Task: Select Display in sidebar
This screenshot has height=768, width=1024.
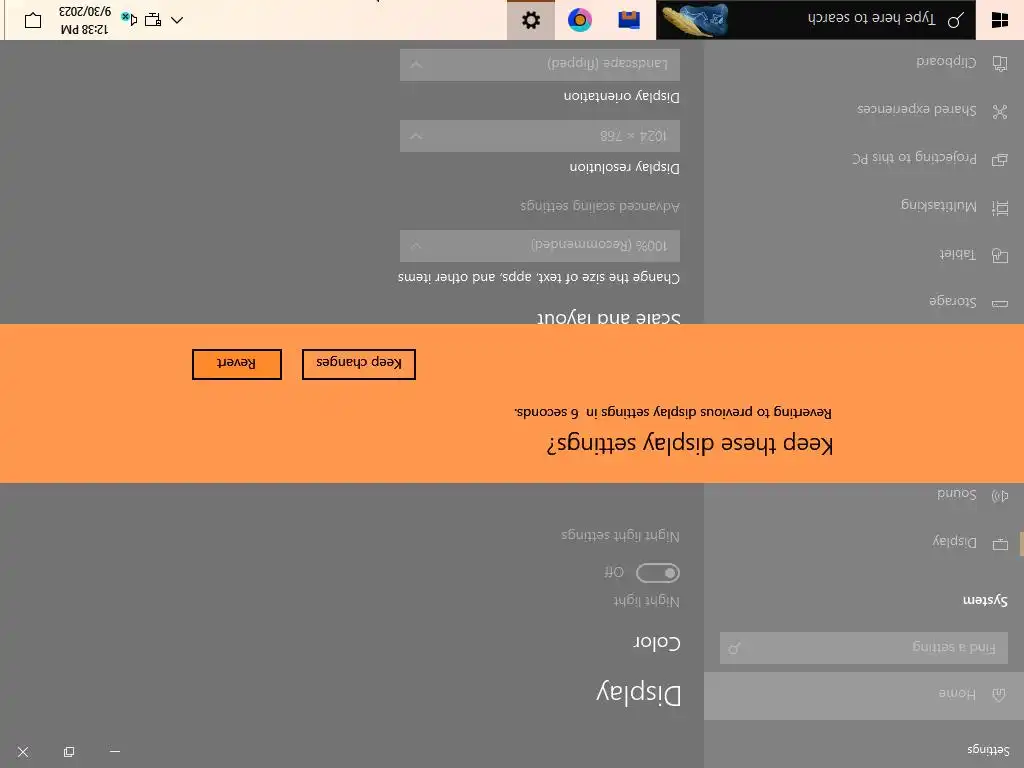Action: 863,543
